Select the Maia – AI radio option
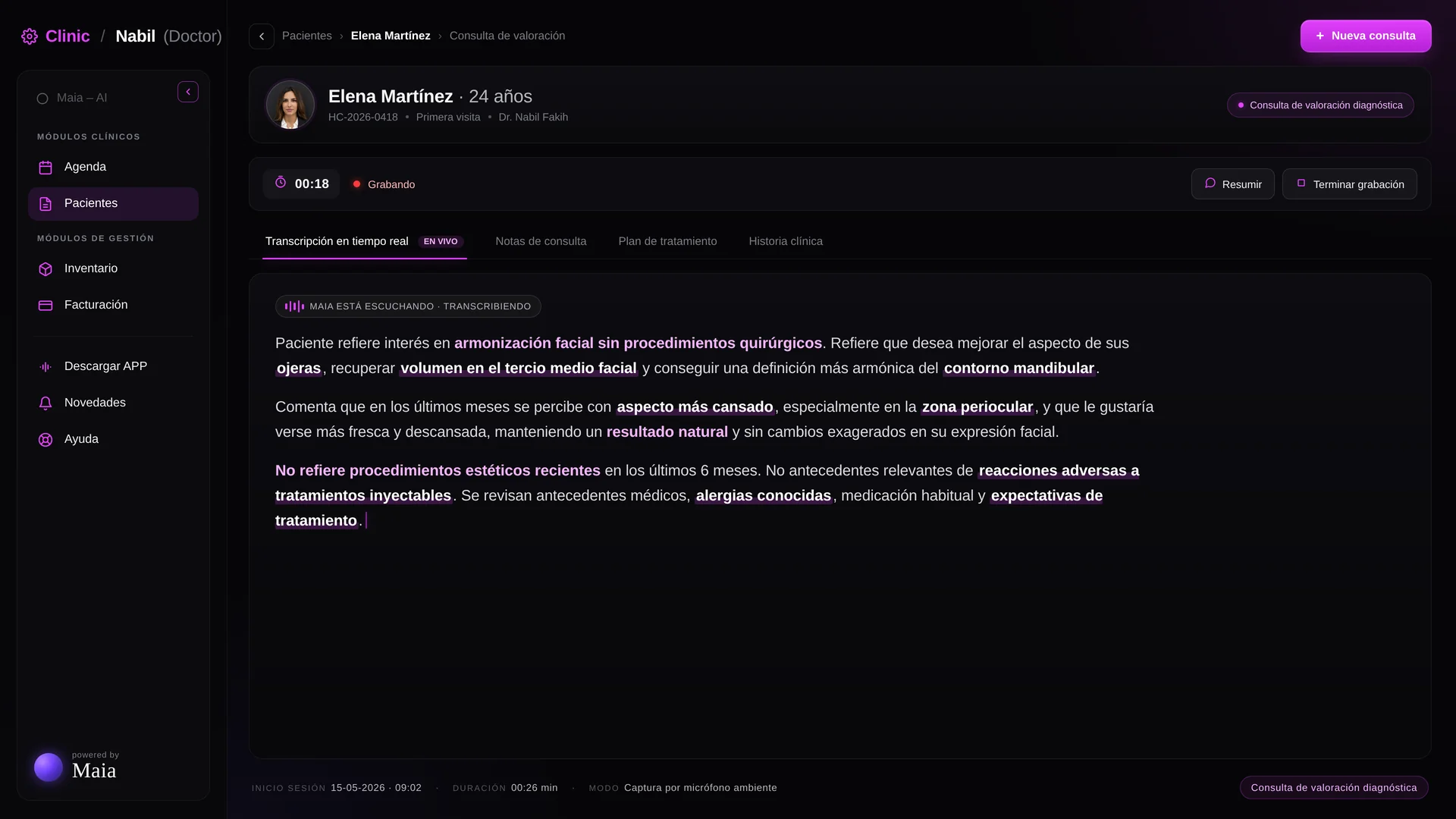The image size is (1456, 819). [x=42, y=99]
